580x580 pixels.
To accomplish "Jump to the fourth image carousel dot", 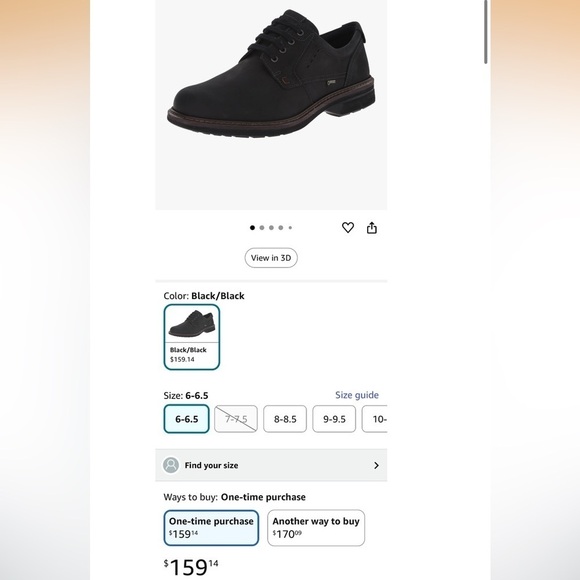I will (281, 227).
